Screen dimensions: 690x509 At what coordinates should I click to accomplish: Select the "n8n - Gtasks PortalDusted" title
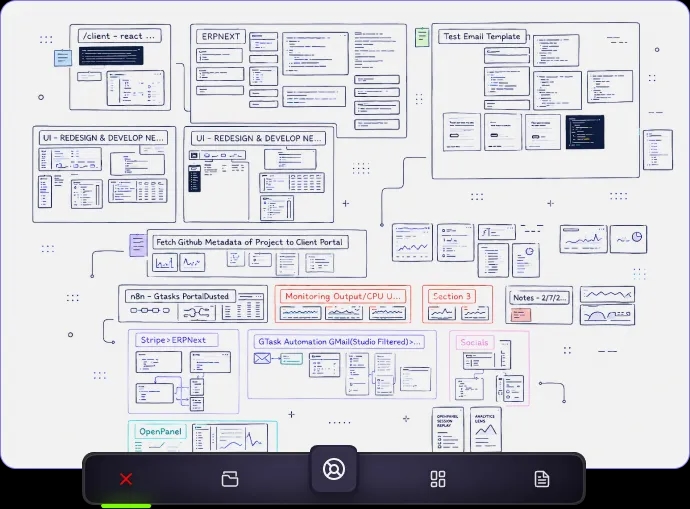click(x=180, y=297)
